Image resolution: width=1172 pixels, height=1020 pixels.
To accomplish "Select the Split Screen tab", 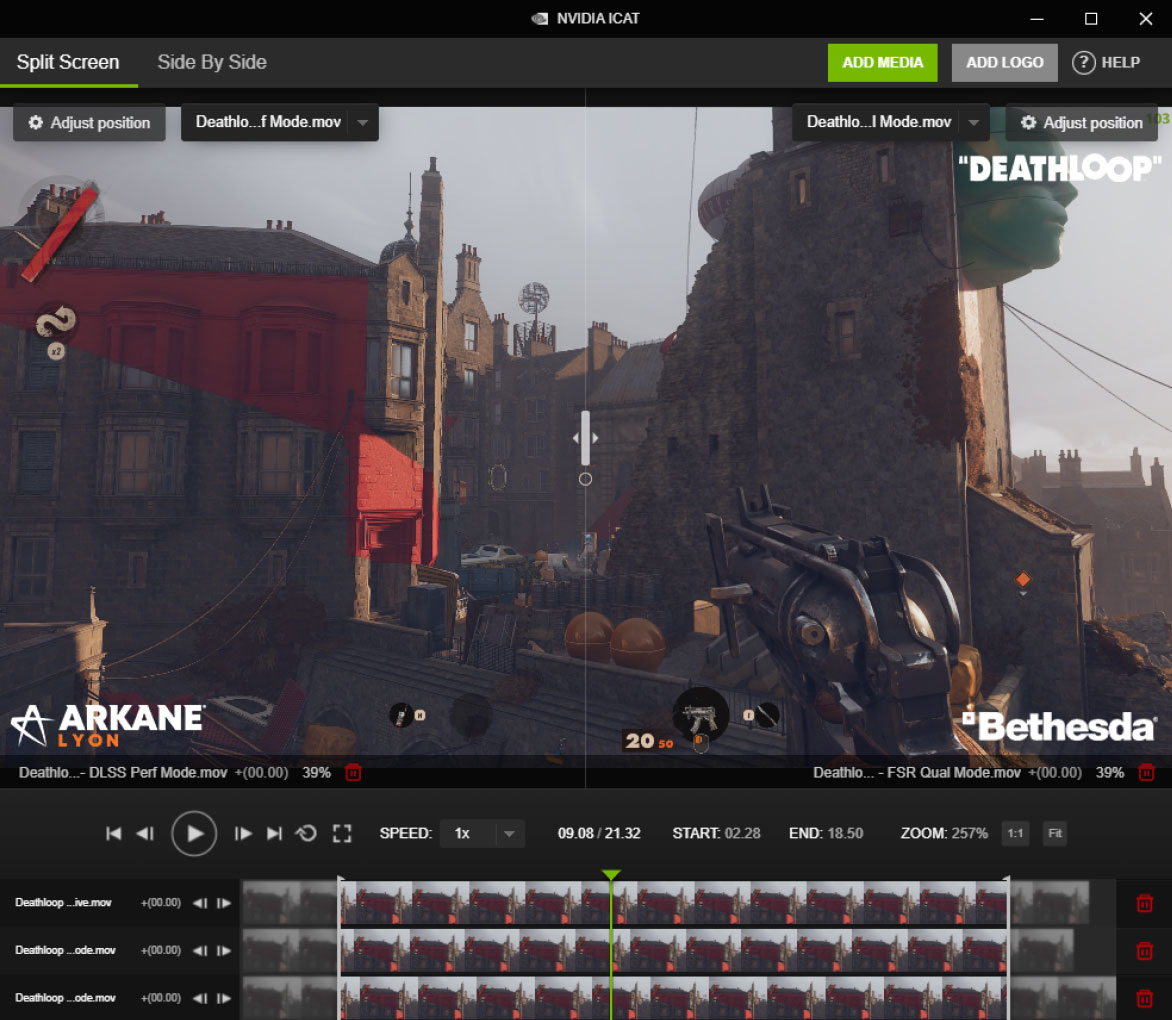I will [68, 62].
